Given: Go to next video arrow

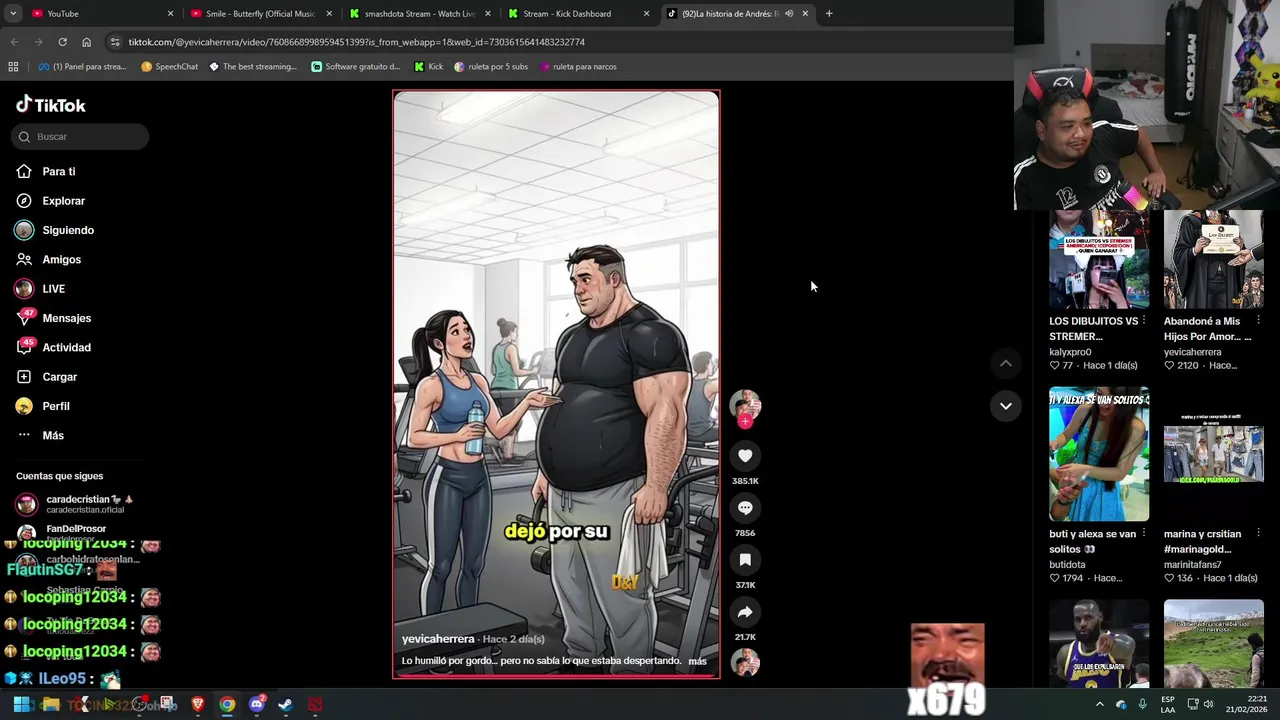Looking at the screenshot, I should click(1005, 406).
